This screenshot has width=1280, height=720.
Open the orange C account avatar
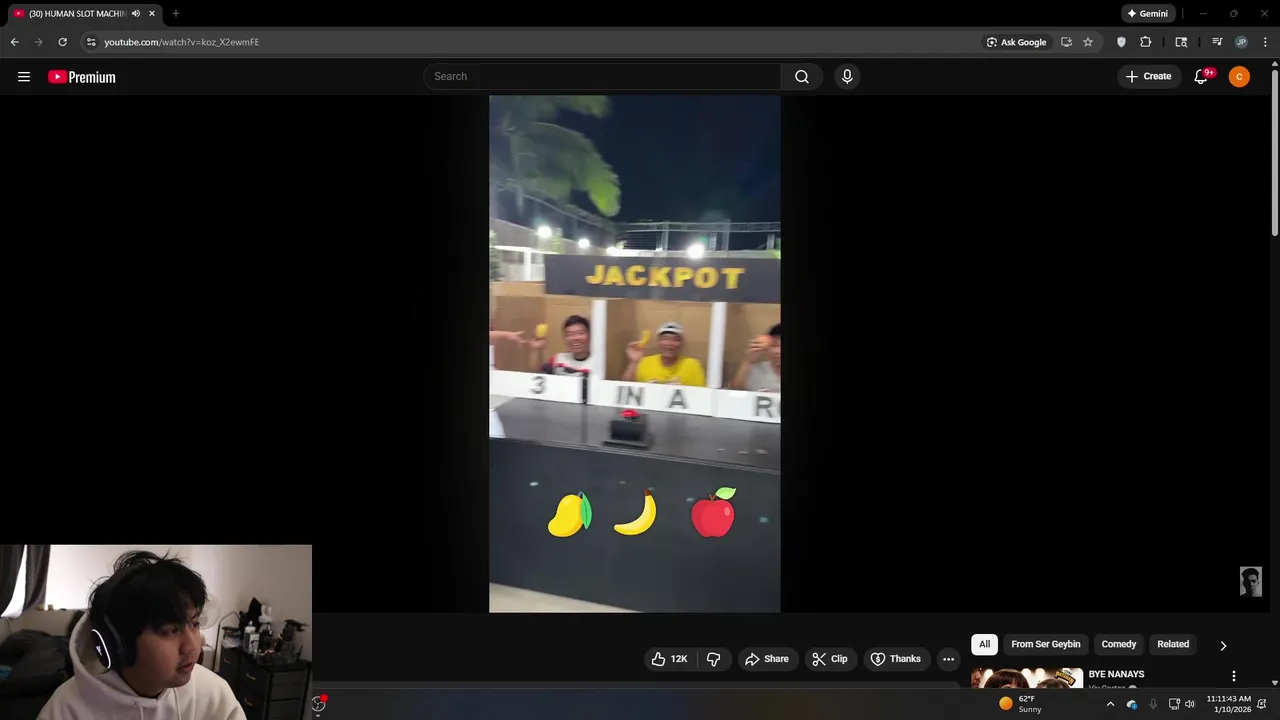click(1239, 77)
